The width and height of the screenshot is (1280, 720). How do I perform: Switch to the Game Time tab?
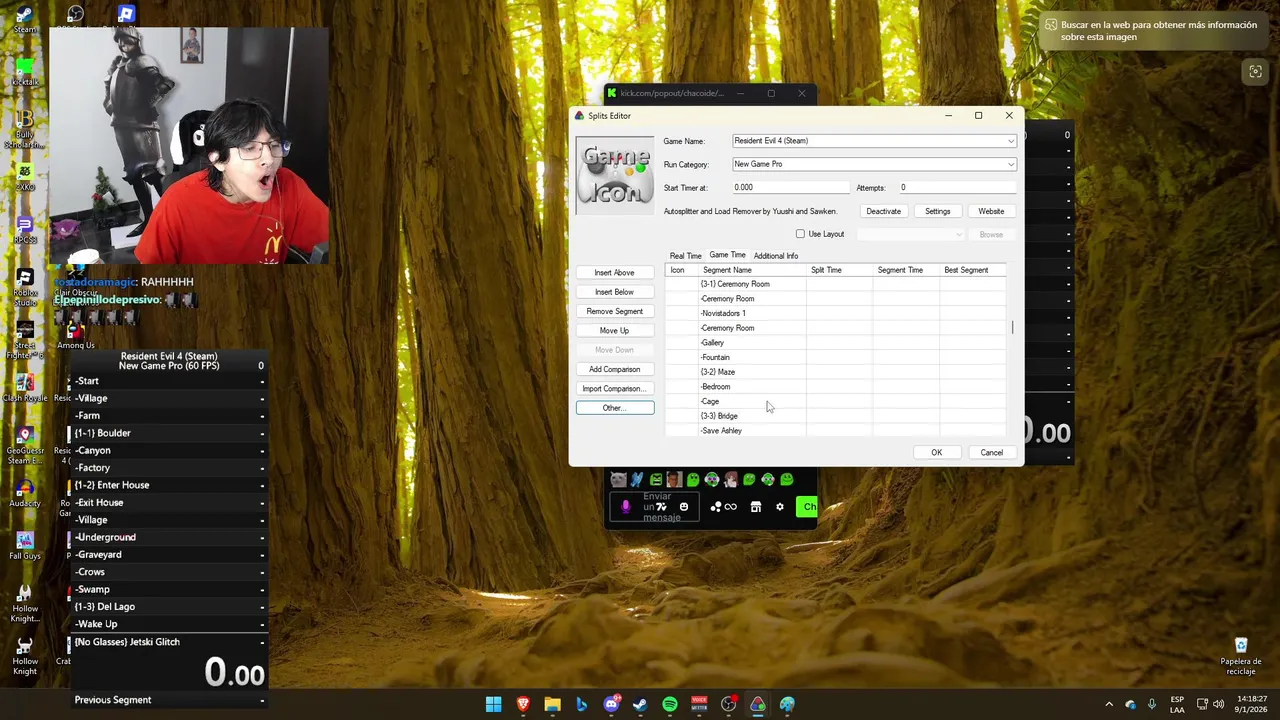727,255
